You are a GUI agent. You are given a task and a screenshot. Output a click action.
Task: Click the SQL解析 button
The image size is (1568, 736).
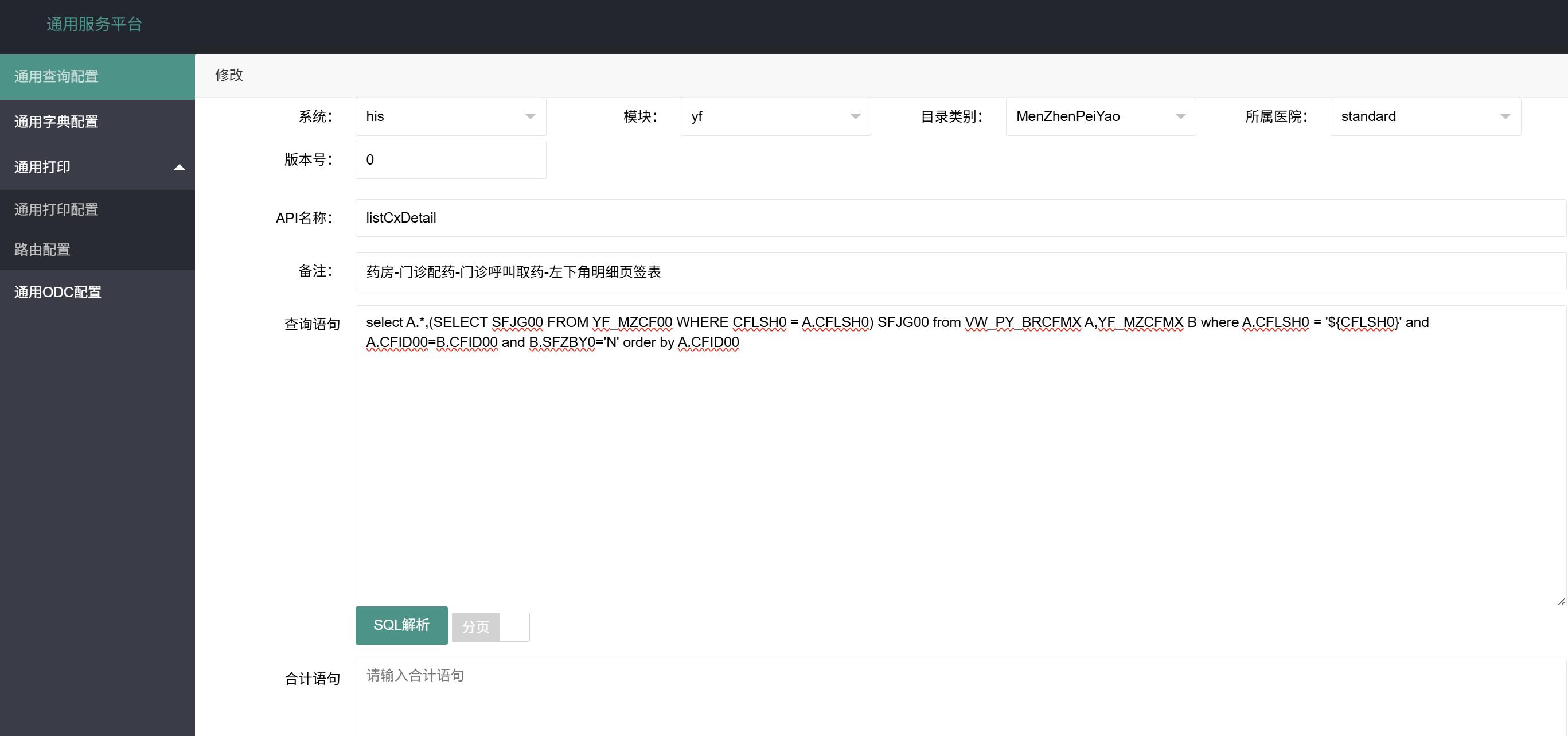401,625
